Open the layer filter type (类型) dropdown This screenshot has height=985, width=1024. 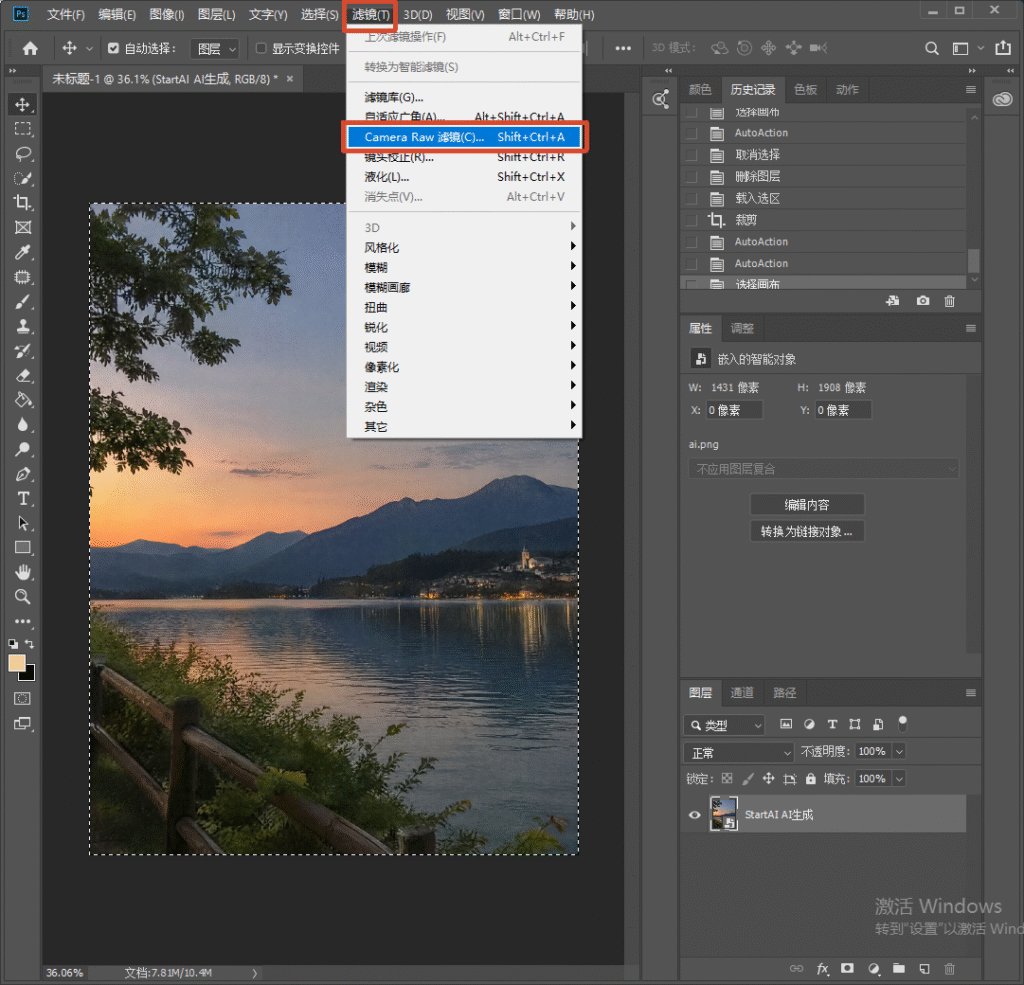(724, 725)
